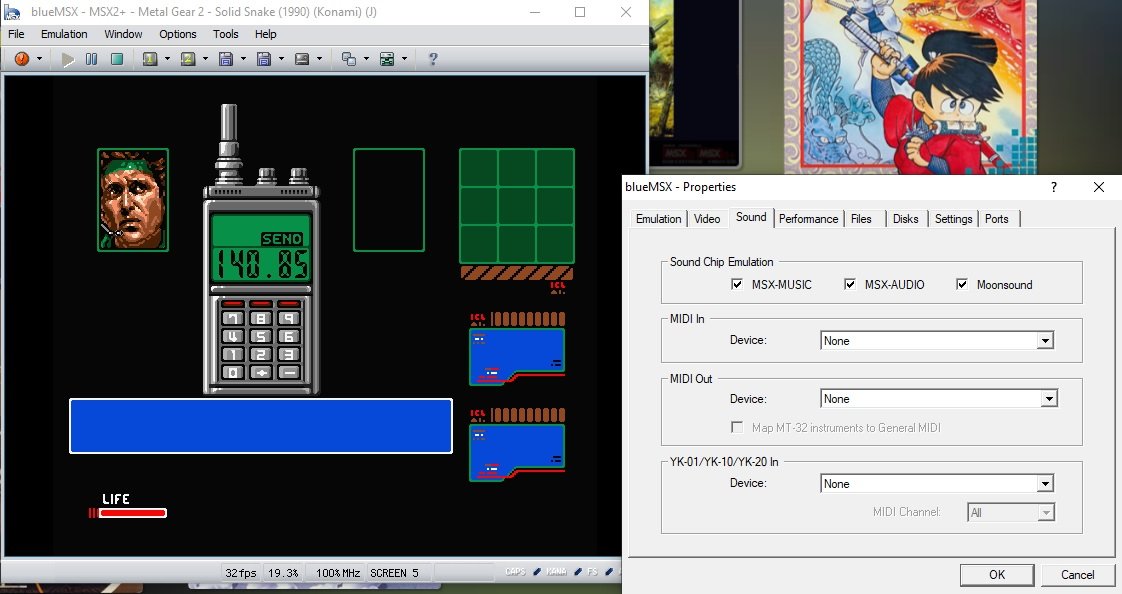Toggle the MSX-AUDIO checkbox

[x=849, y=284]
